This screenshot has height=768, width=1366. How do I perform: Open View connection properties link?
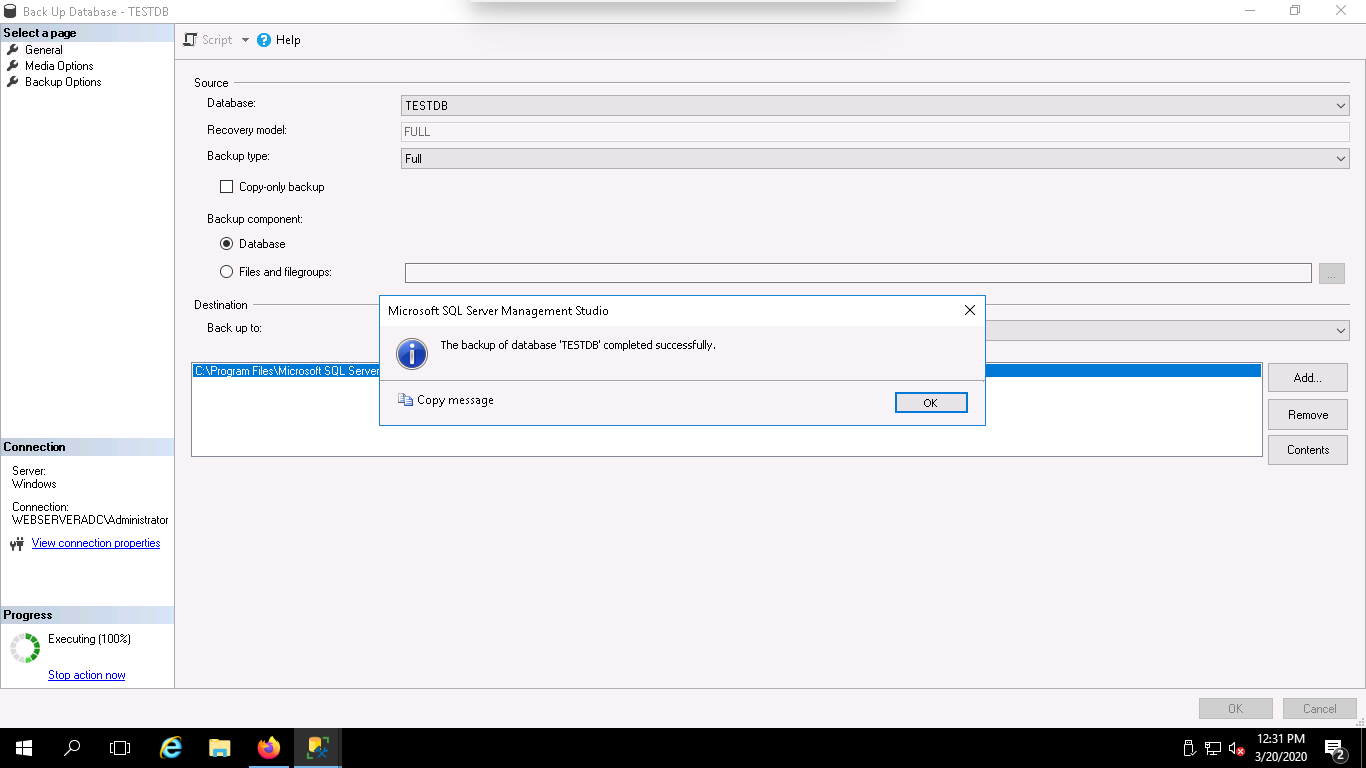pos(96,543)
